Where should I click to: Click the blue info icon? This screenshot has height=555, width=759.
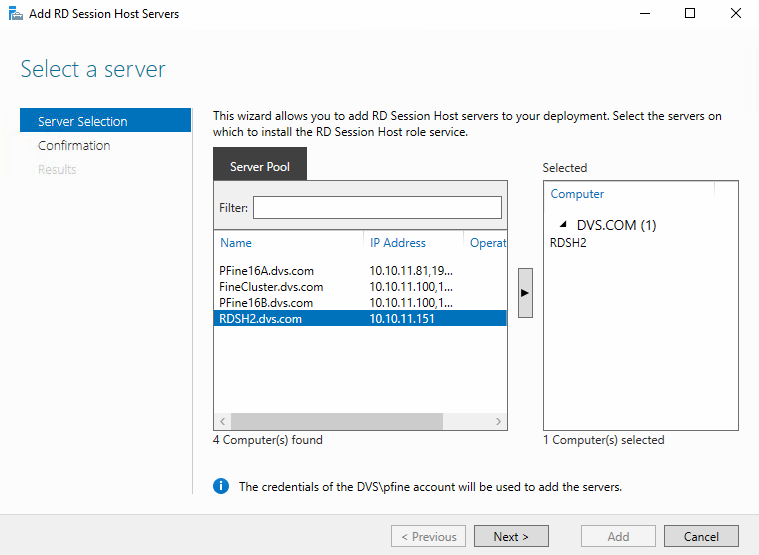click(x=221, y=486)
